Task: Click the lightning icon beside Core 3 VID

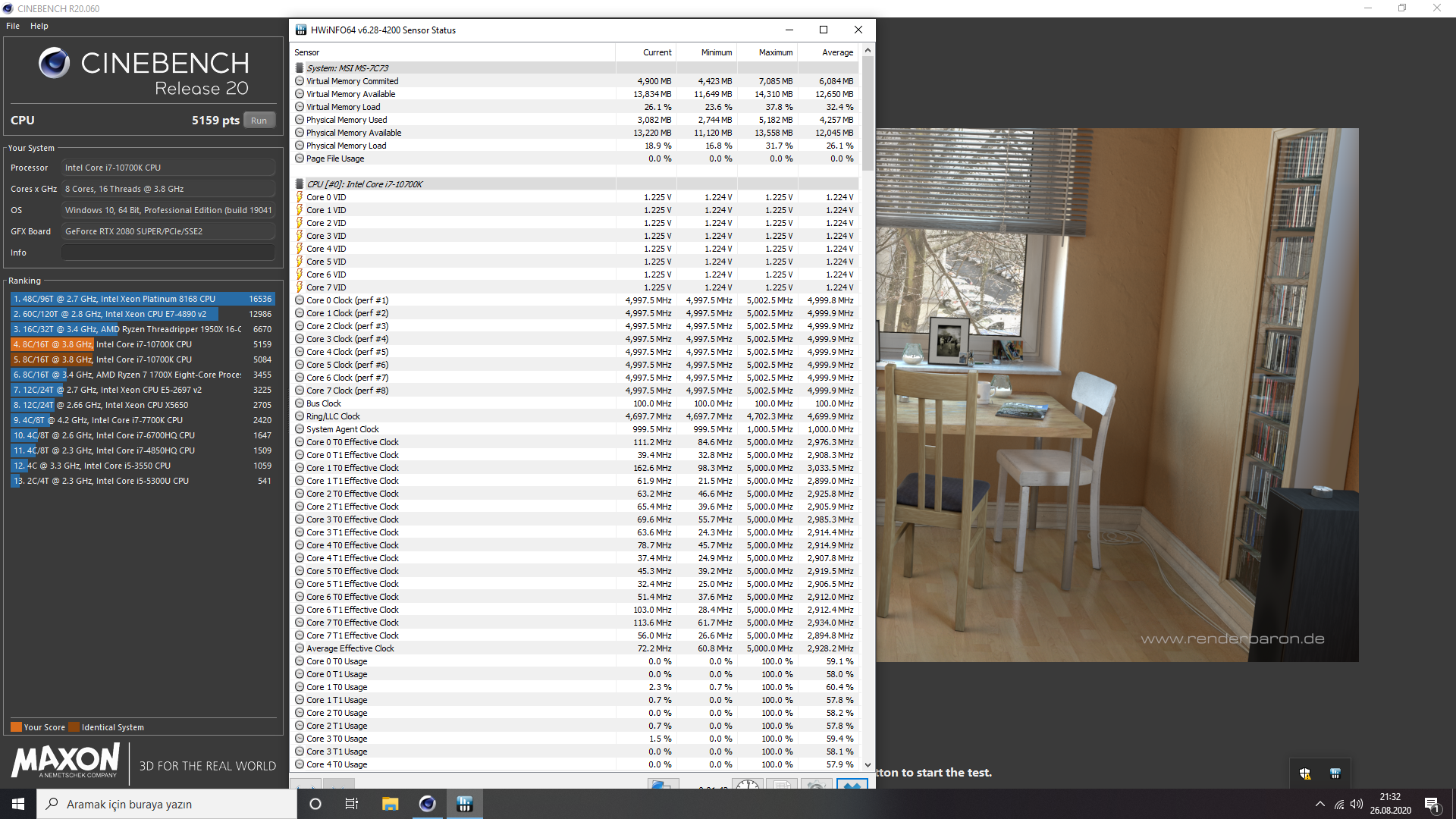Action: point(300,236)
